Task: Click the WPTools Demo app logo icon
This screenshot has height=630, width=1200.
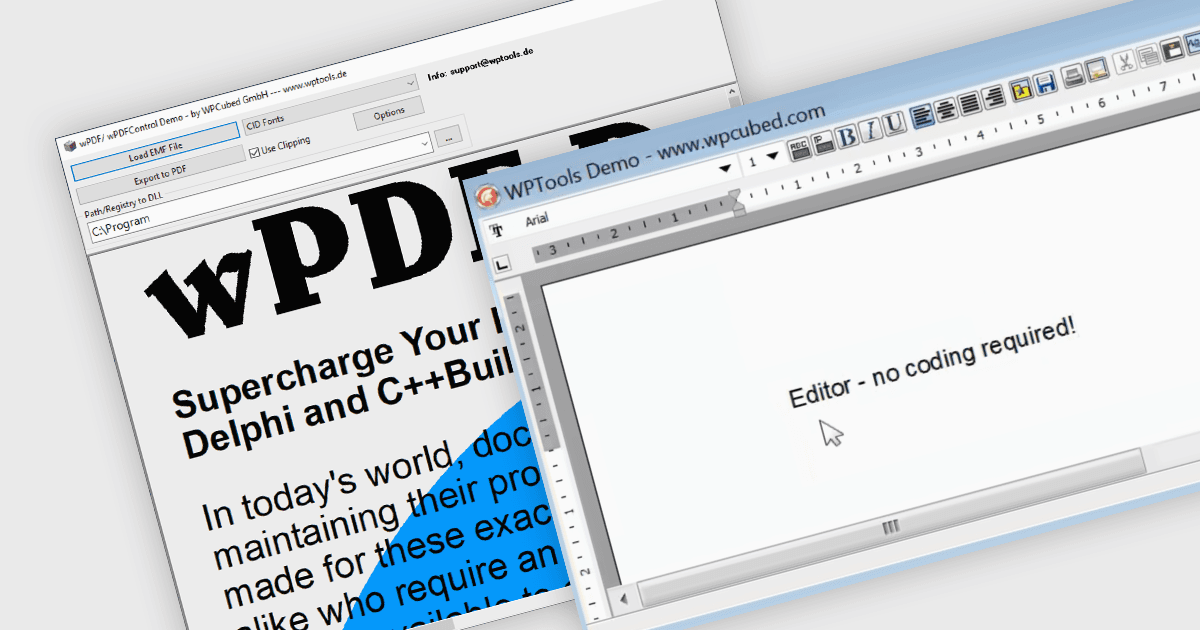Action: pos(487,196)
